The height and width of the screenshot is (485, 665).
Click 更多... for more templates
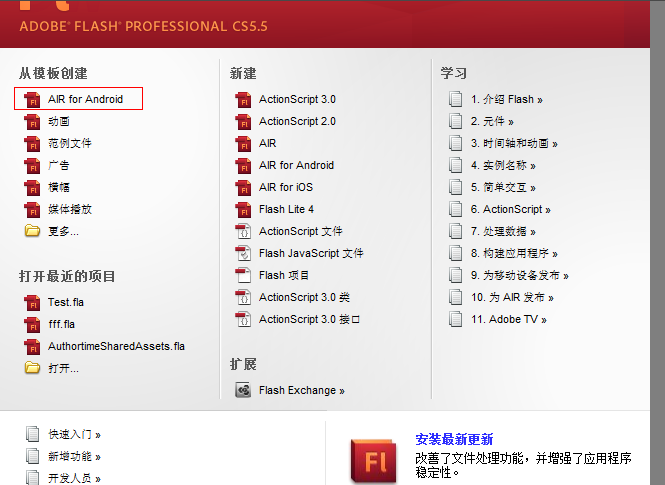[63, 231]
